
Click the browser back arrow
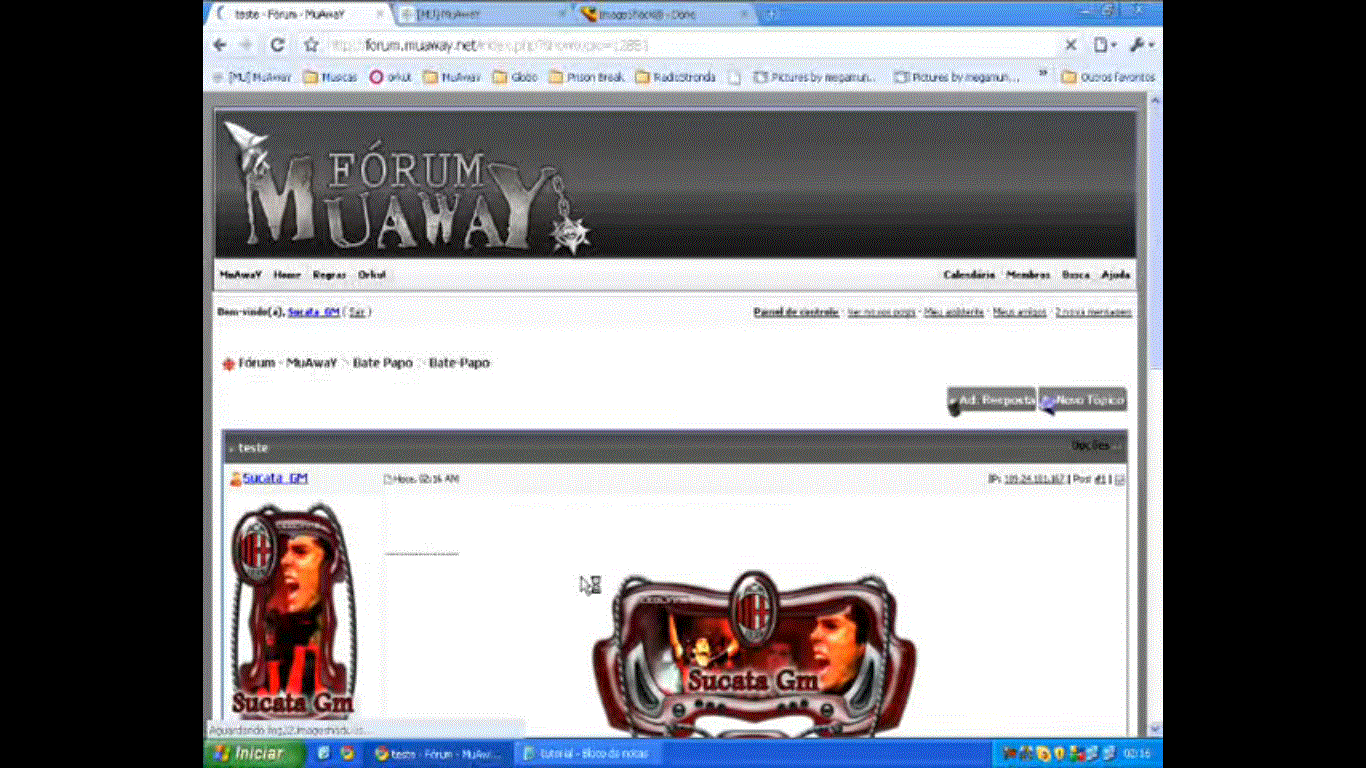[221, 45]
